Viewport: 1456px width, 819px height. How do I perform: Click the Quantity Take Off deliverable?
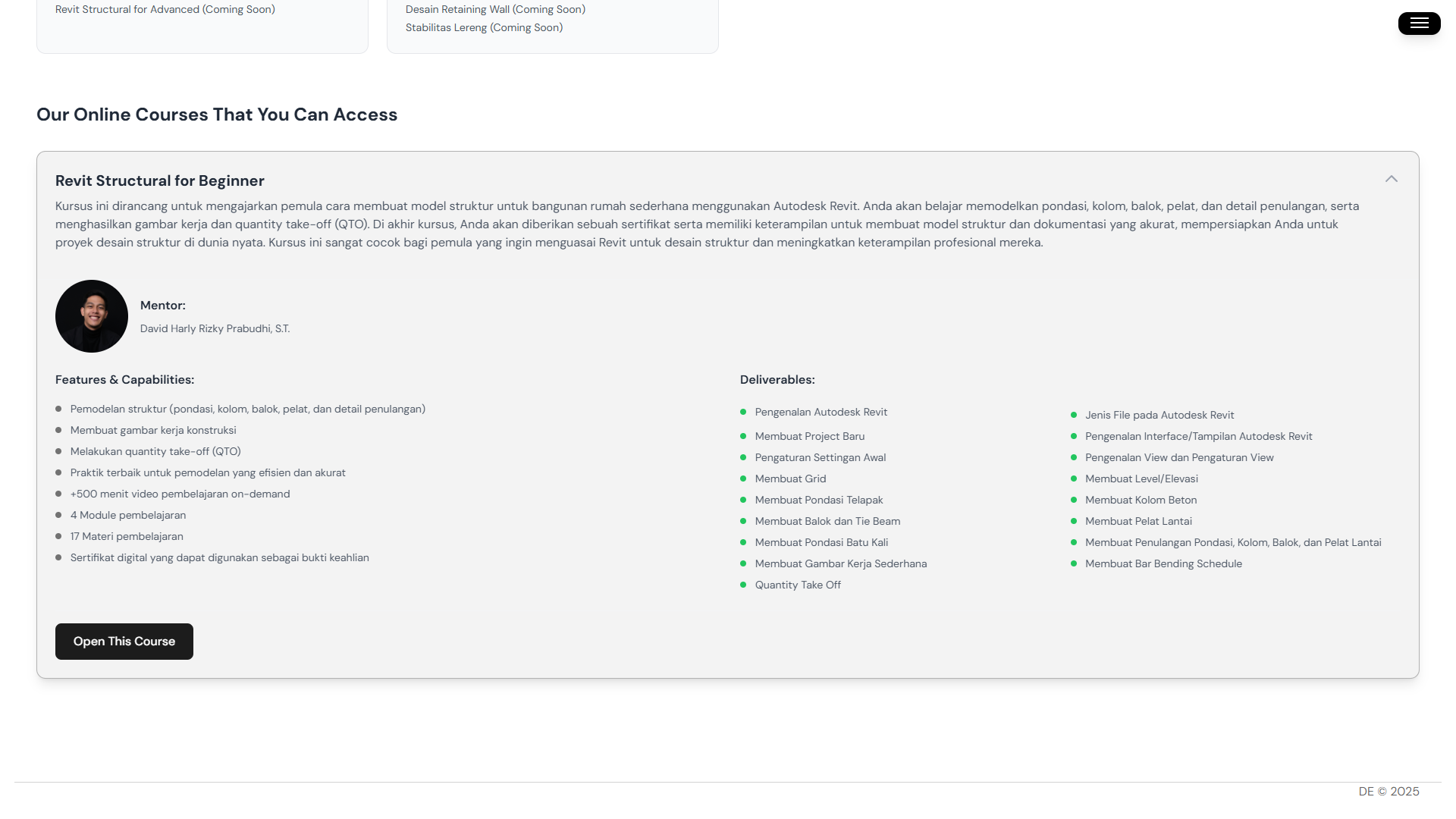[798, 585]
